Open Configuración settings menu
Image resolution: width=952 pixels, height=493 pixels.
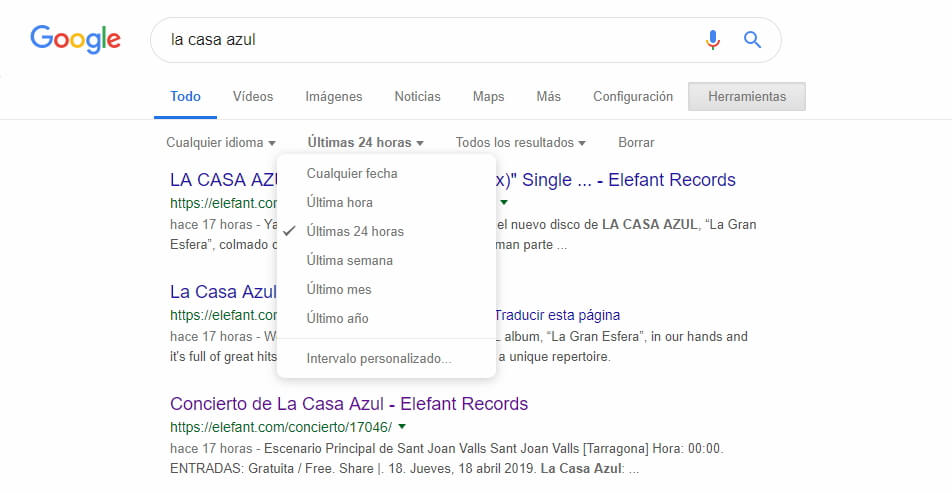coord(633,97)
